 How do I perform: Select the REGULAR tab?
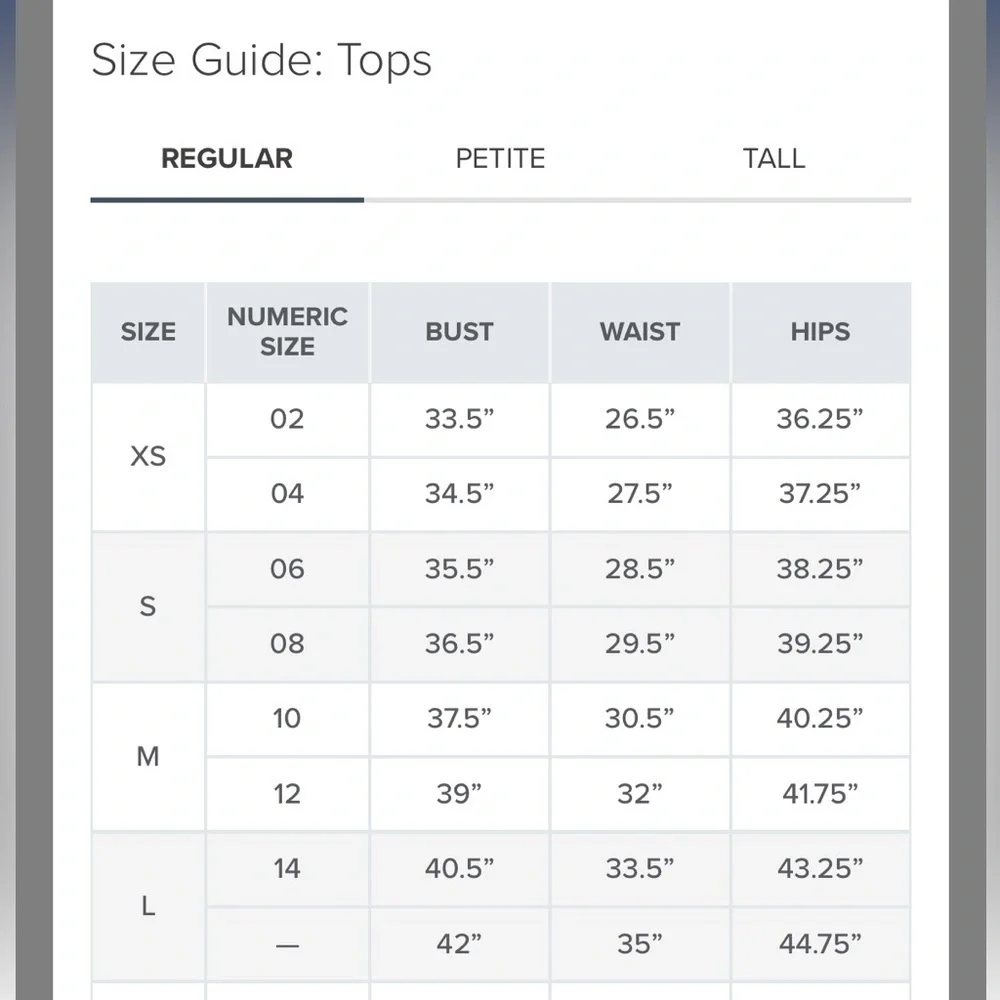(227, 159)
